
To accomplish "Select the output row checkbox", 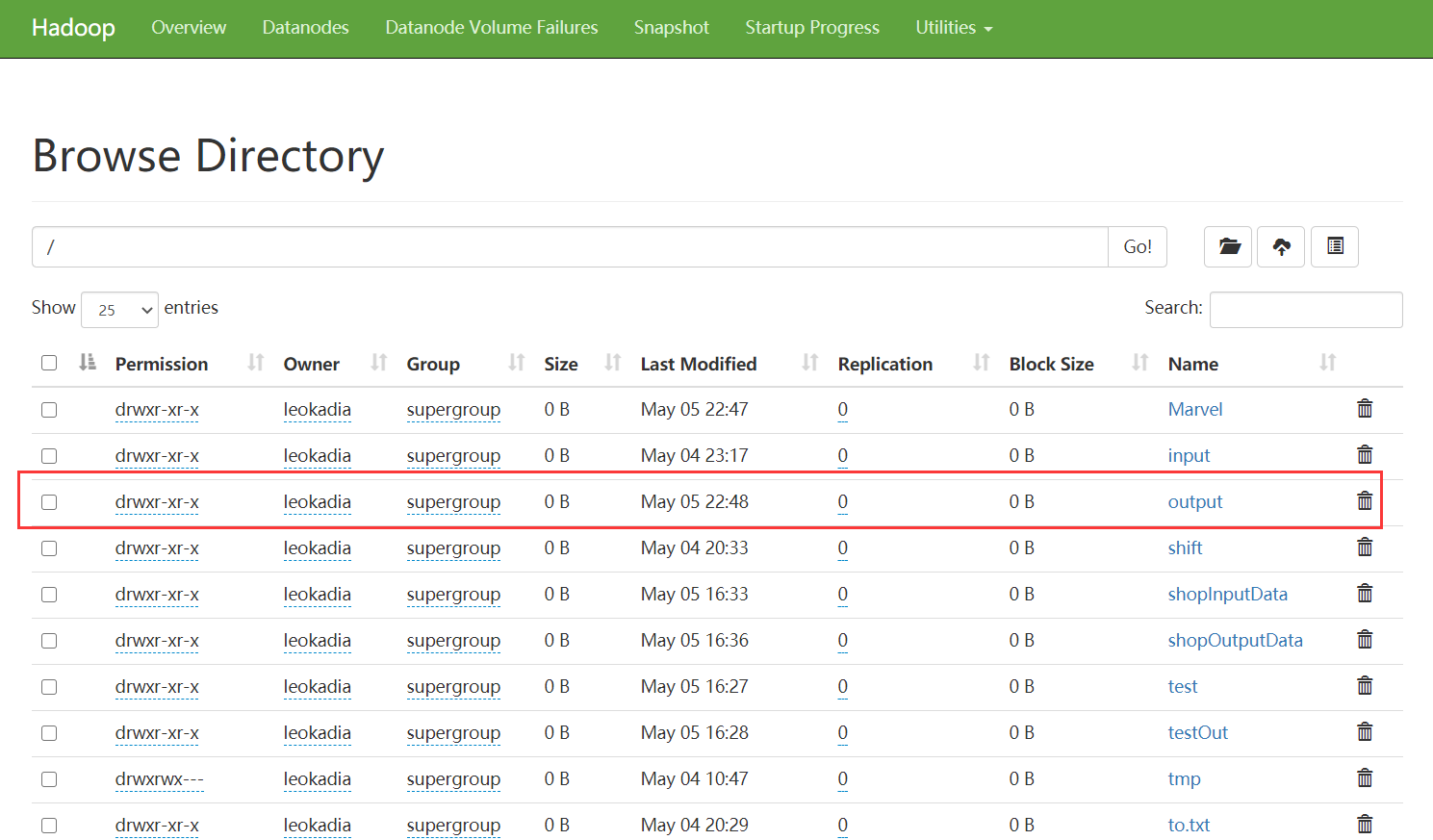I will coord(49,502).
